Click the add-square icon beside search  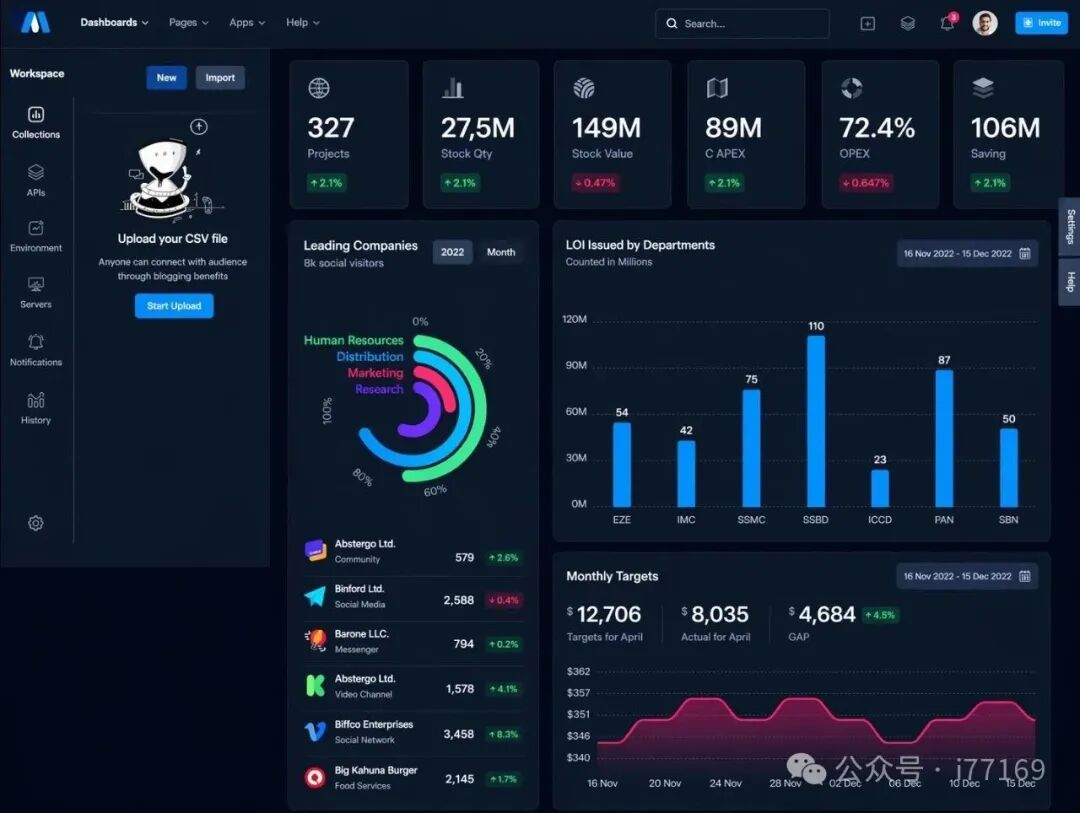[867, 23]
